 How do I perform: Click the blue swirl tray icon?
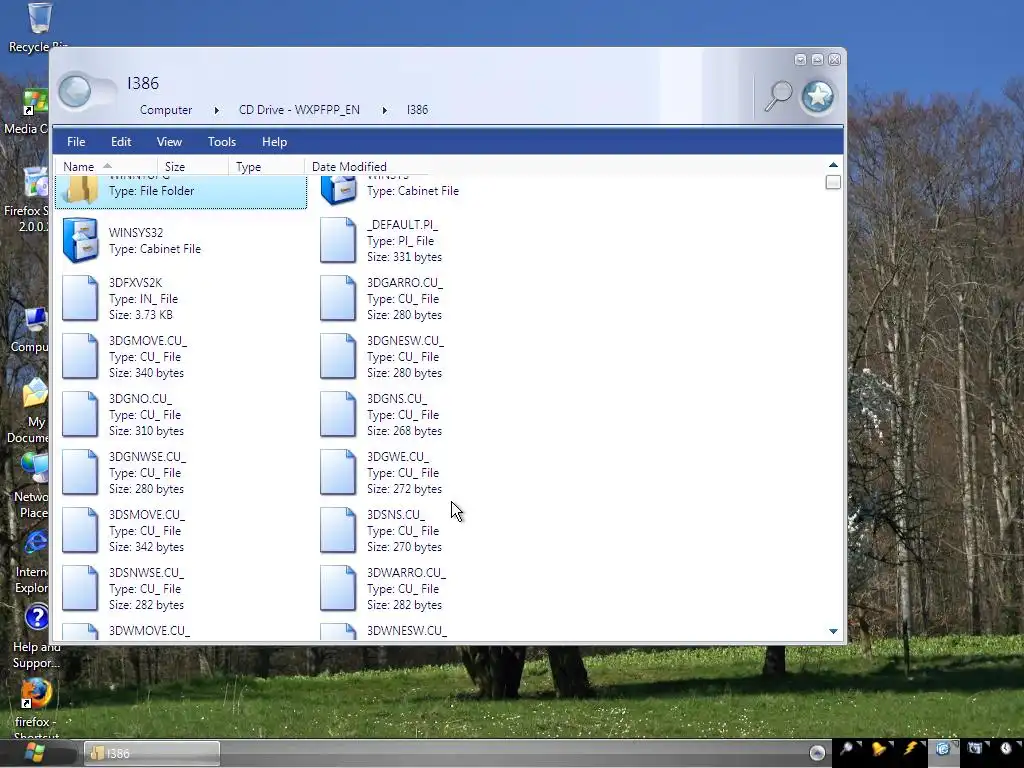[943, 748]
